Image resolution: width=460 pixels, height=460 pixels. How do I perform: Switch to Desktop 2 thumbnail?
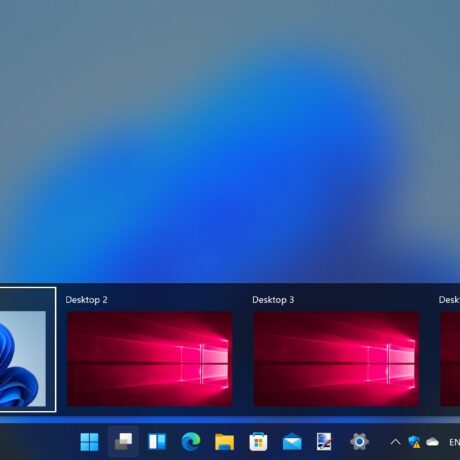(x=150, y=359)
